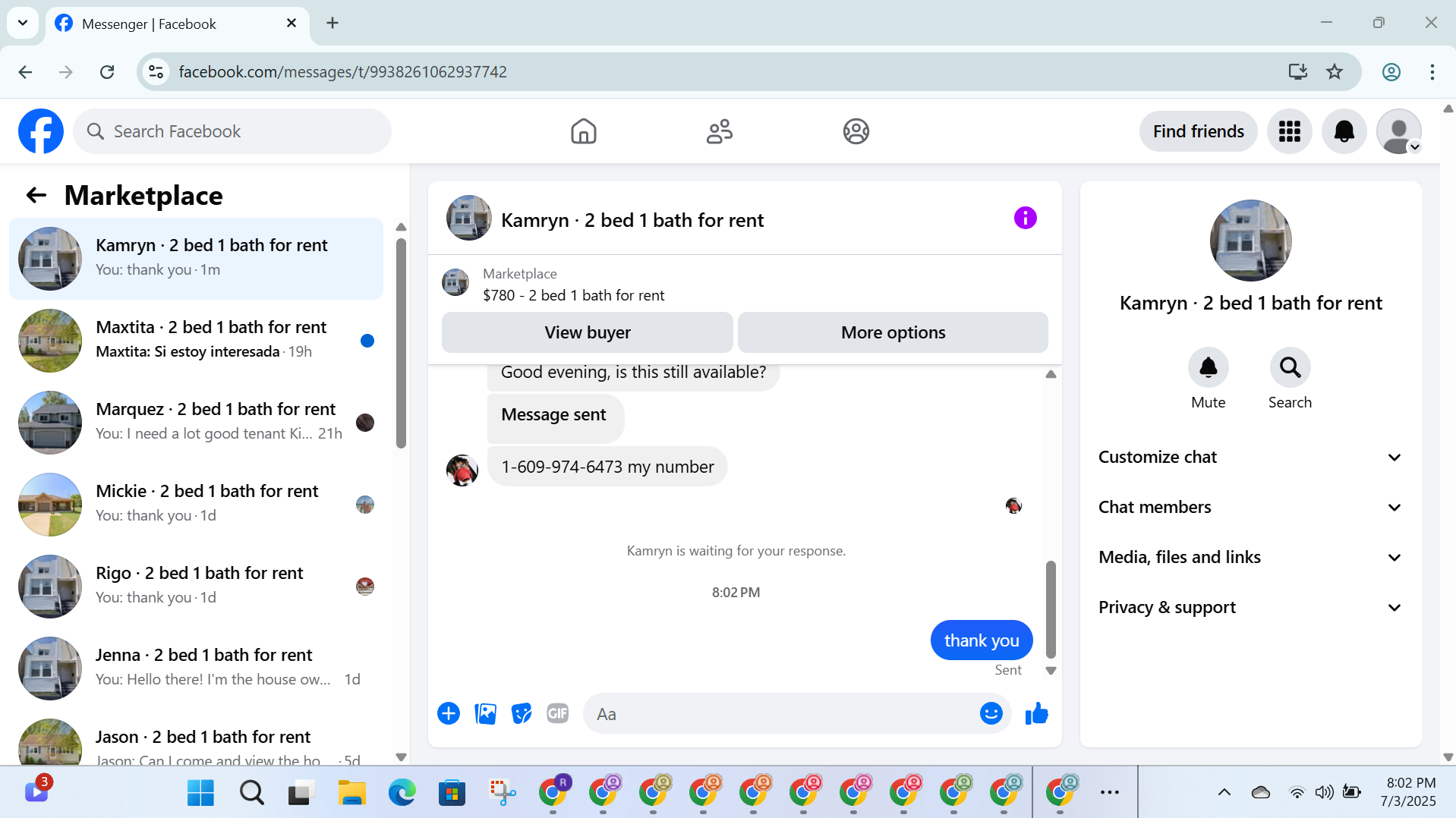Open a new browser tab
The image size is (1456, 818).
click(x=332, y=23)
